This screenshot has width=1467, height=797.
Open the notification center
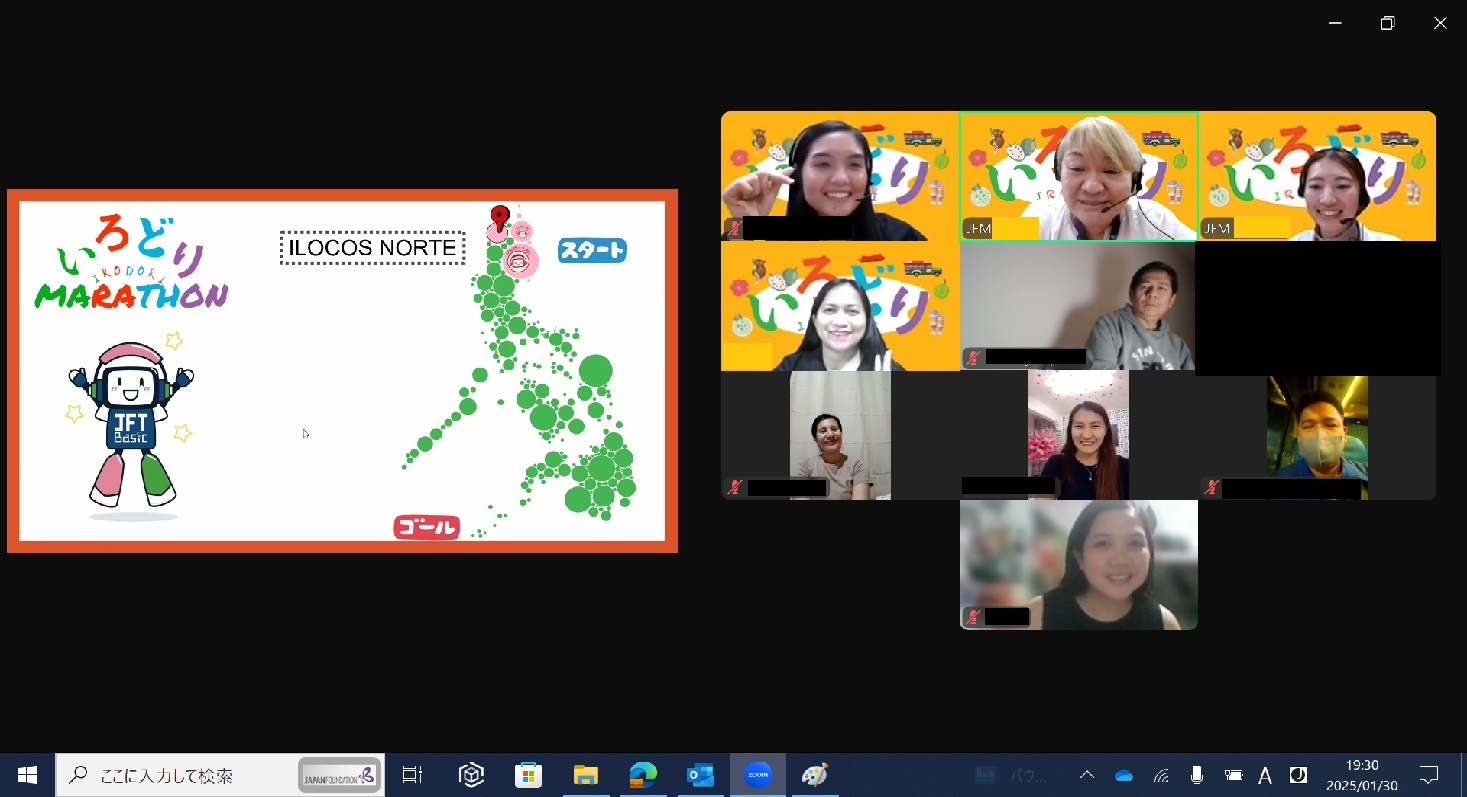[x=1429, y=775]
